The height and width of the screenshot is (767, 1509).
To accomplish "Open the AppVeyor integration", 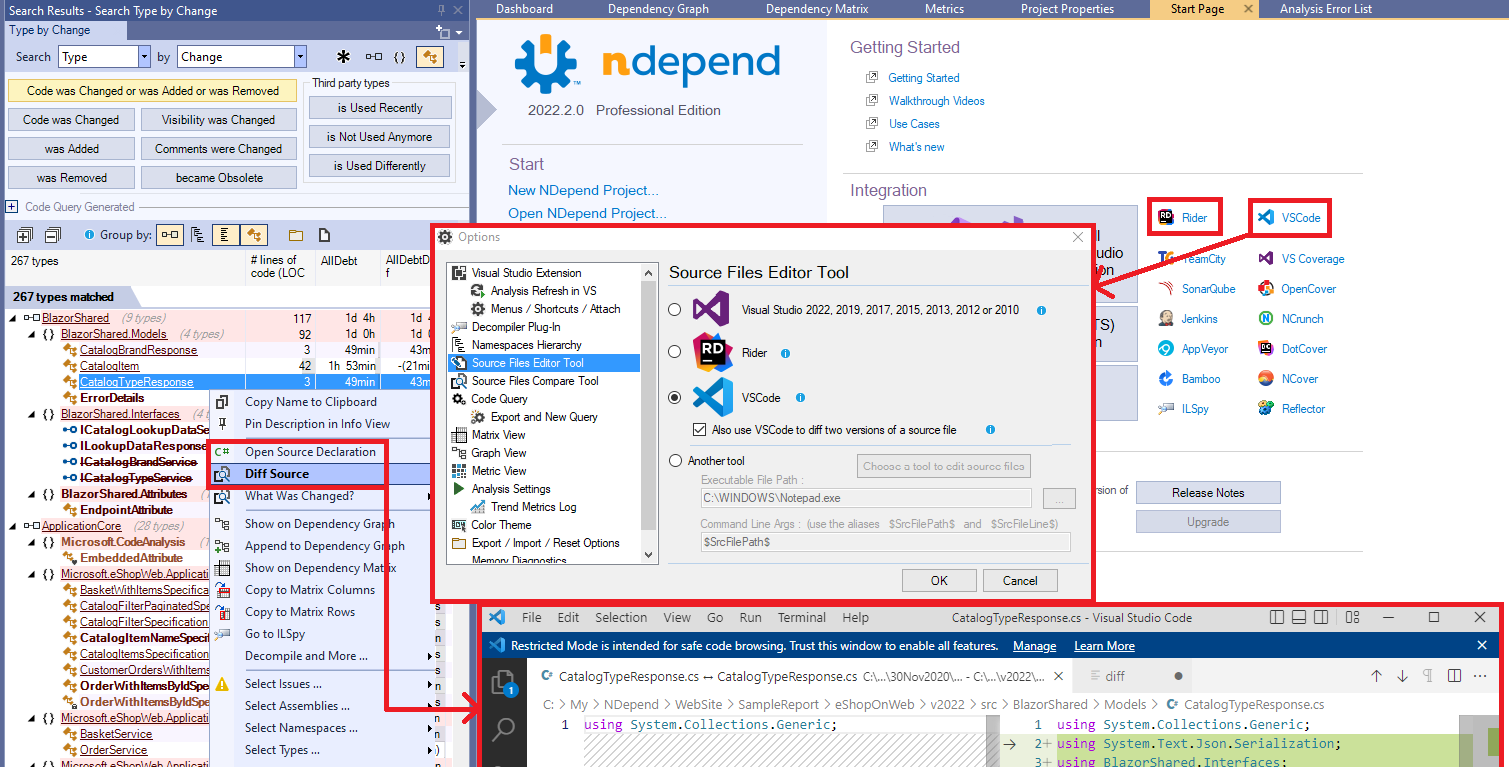I will click(x=1194, y=349).
